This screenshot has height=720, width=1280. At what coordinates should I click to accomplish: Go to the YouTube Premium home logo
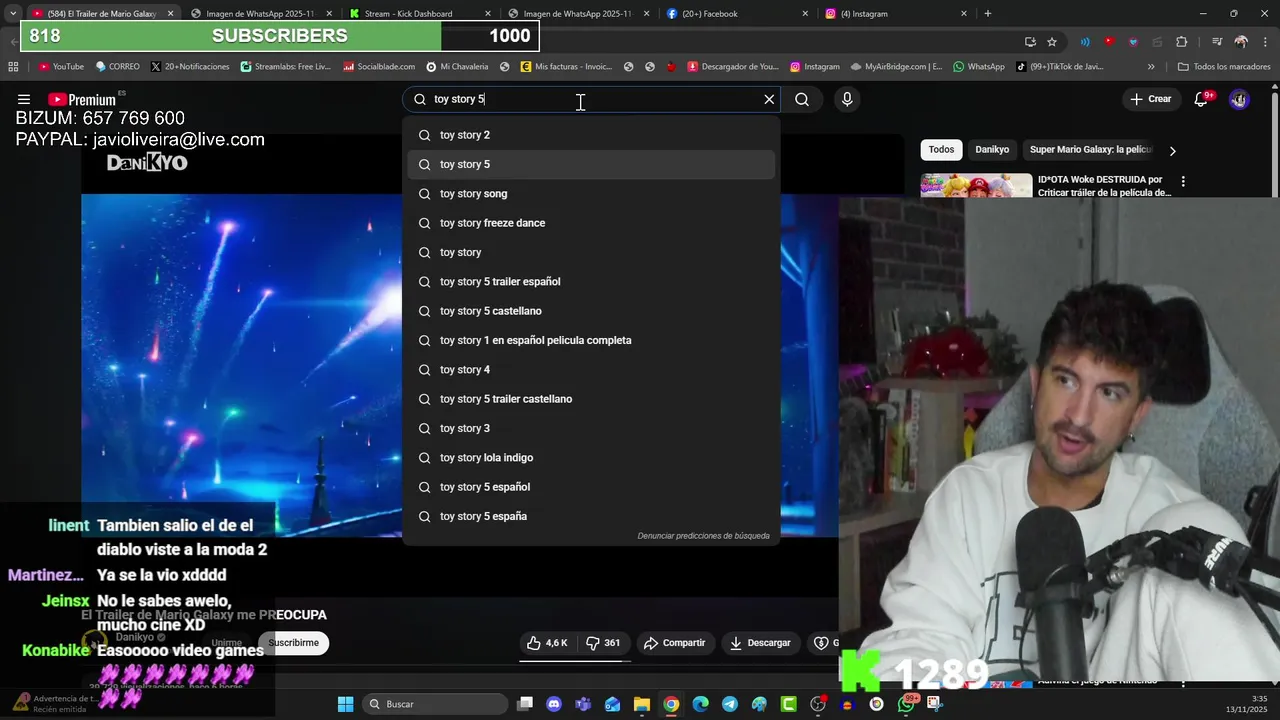point(81,99)
